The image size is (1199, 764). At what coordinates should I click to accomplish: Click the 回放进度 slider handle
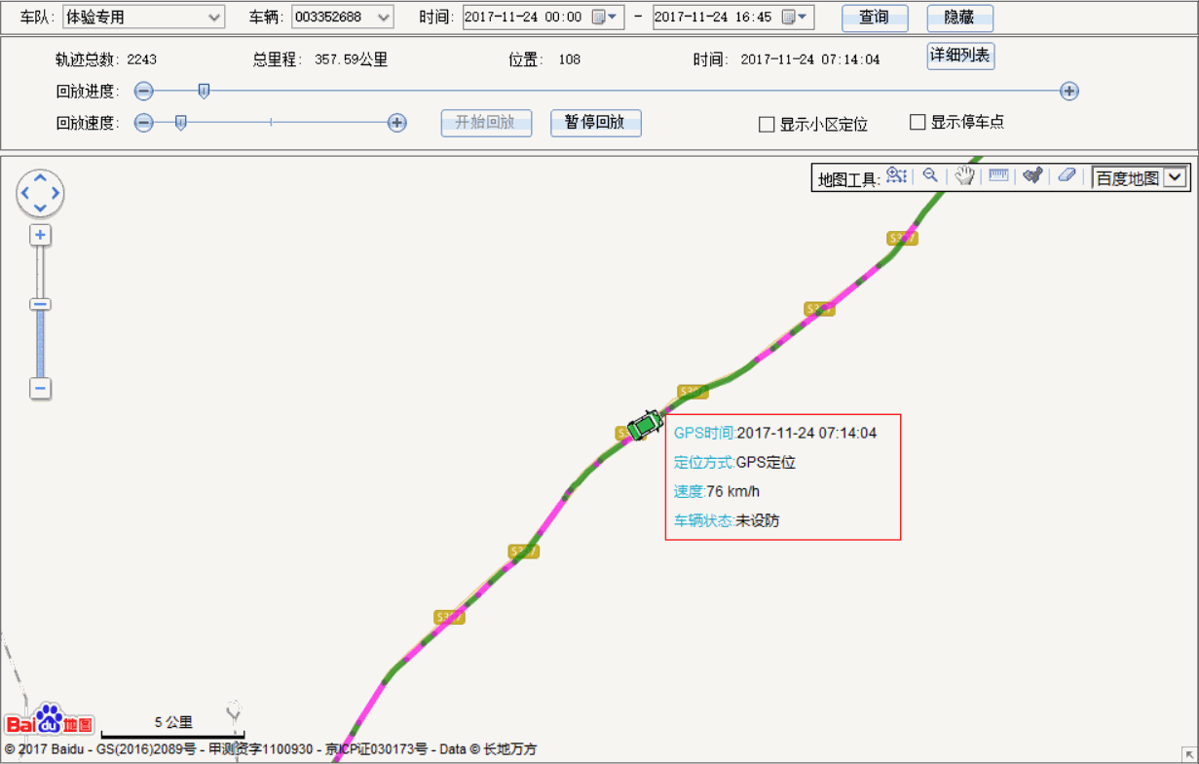204,91
